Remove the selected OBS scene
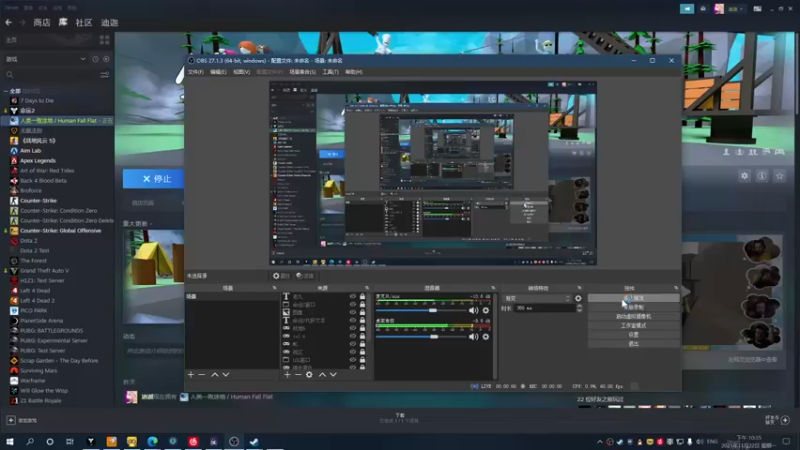800x450 pixels. pyautogui.click(x=202, y=374)
